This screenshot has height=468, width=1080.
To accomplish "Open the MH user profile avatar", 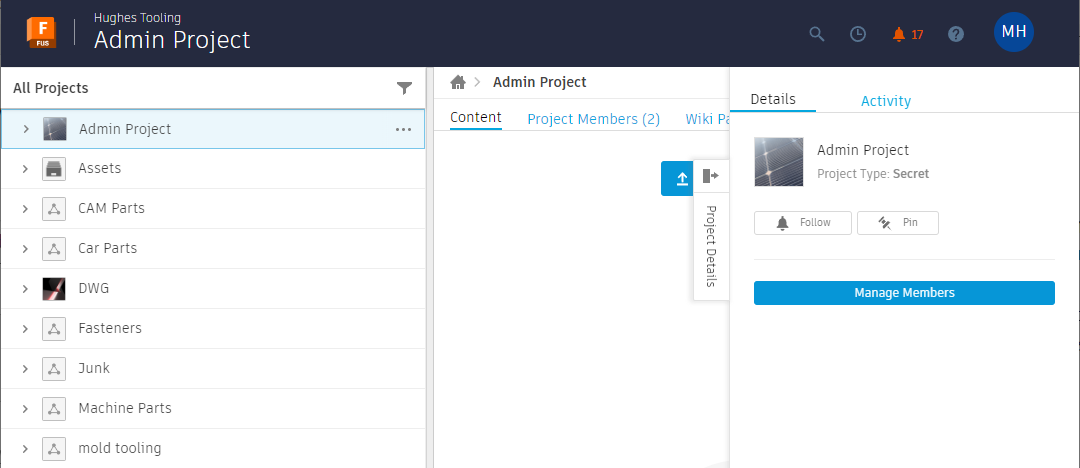I will pyautogui.click(x=1014, y=32).
